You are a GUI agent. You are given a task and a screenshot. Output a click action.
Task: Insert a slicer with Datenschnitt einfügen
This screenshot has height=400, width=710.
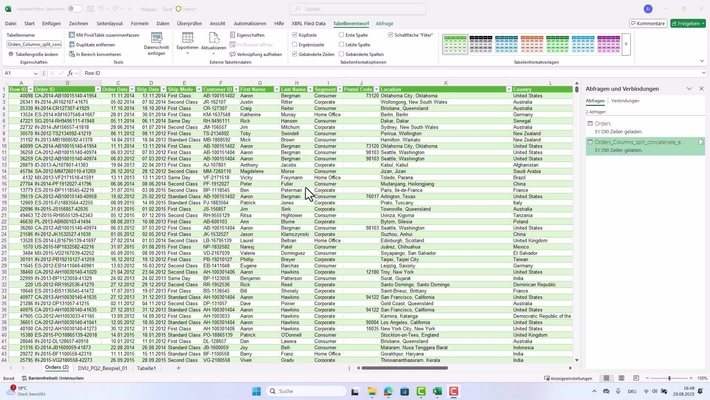(x=156, y=44)
